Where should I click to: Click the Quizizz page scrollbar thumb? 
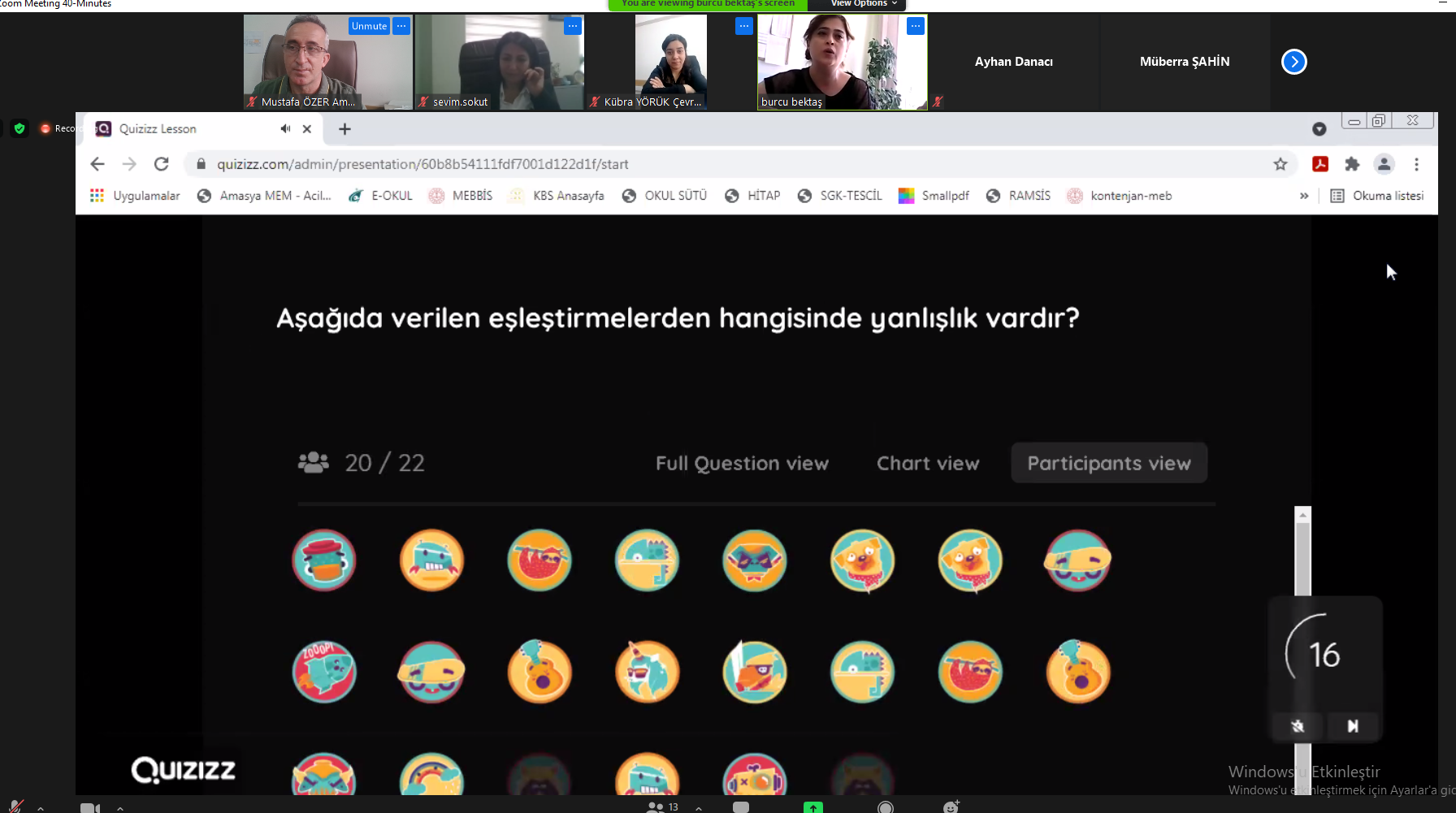pos(1303,560)
